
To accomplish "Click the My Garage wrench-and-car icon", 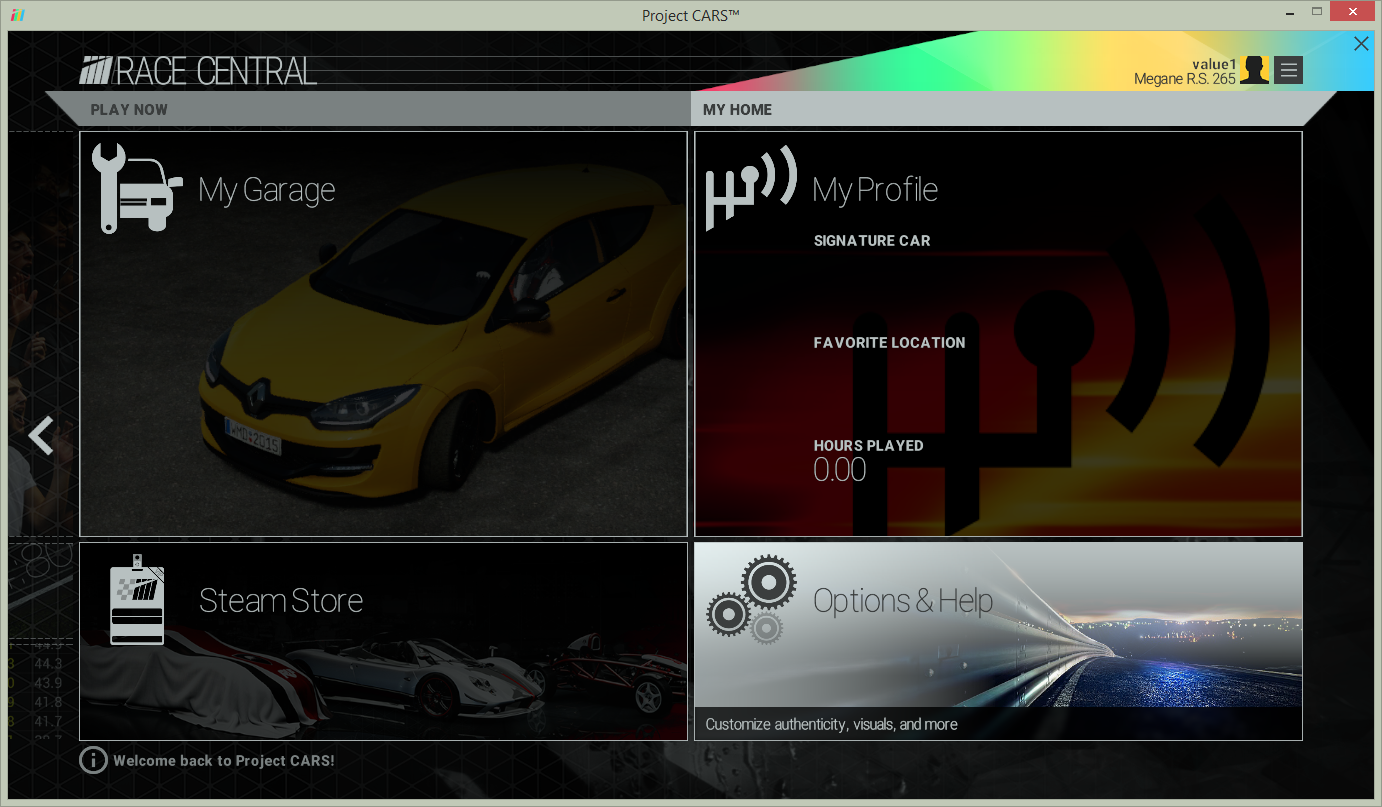I will tap(137, 188).
